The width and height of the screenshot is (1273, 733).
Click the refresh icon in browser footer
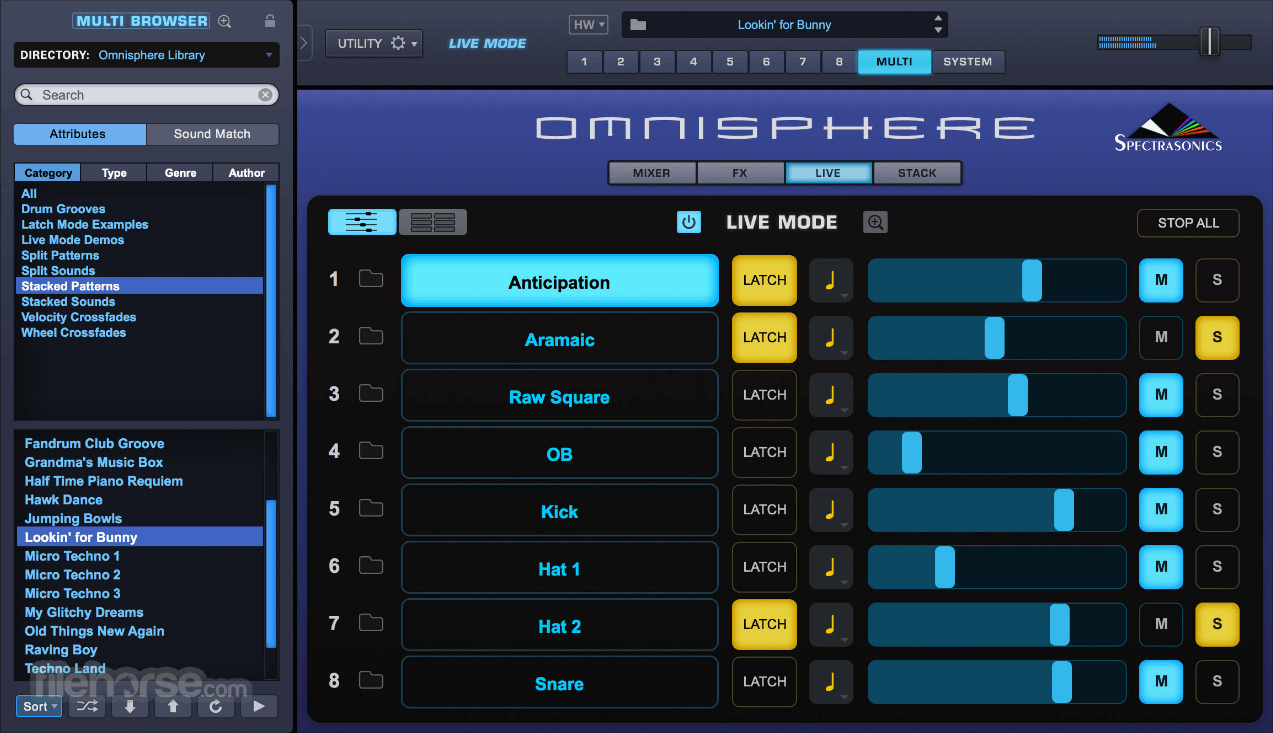(x=216, y=706)
